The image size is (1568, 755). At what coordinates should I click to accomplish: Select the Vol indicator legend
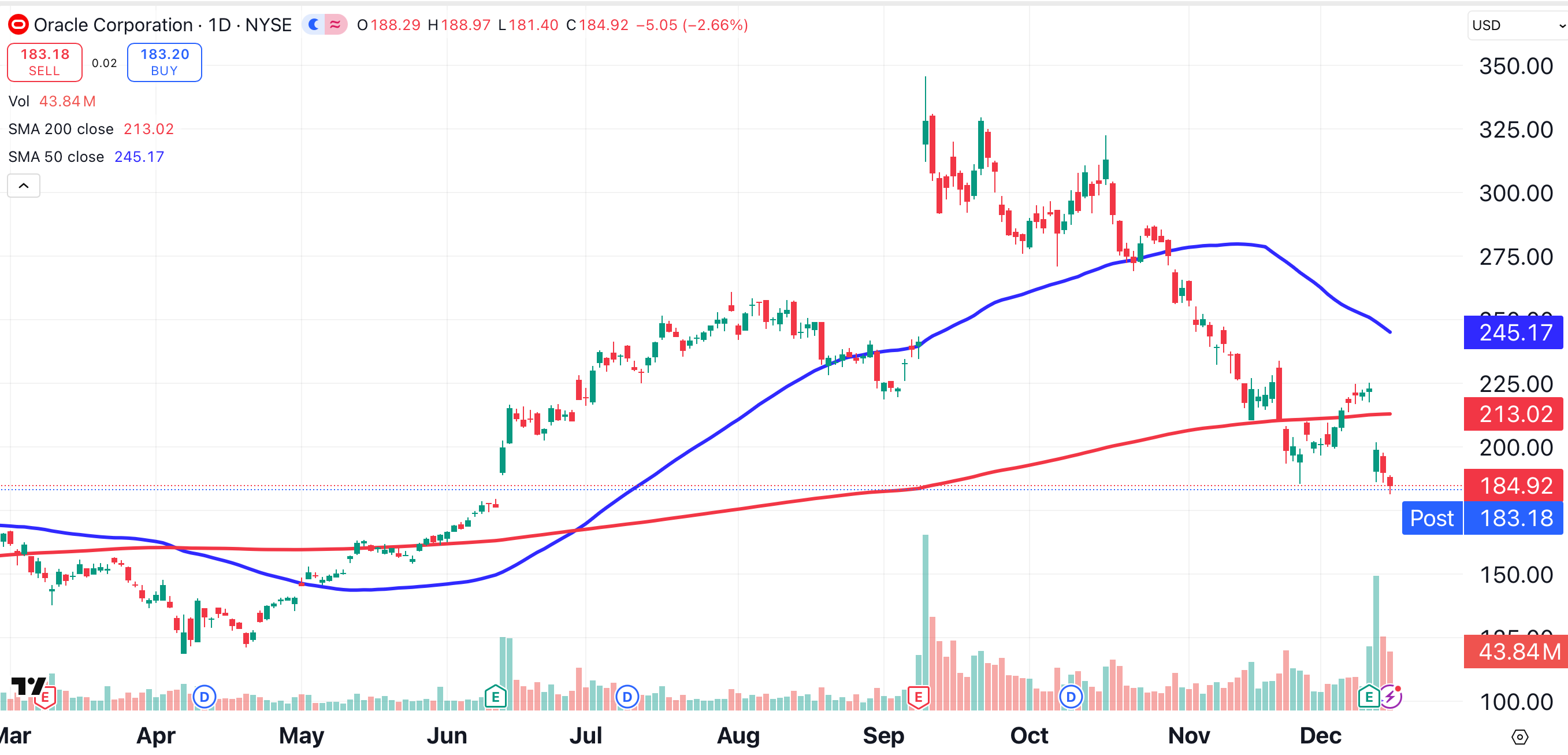click(19, 101)
